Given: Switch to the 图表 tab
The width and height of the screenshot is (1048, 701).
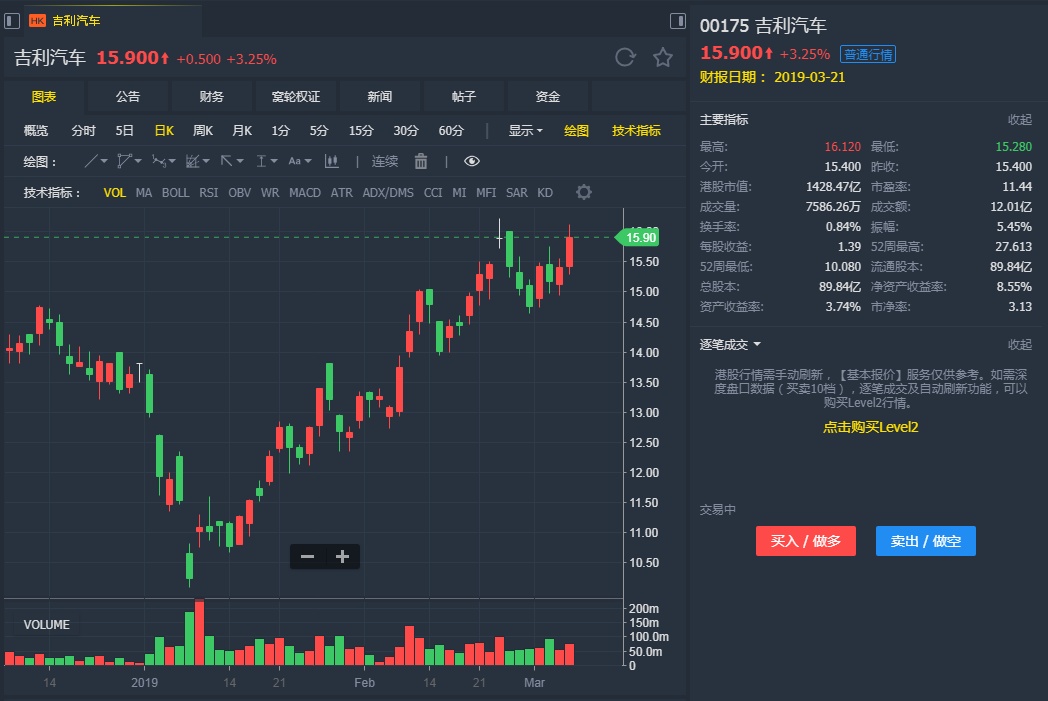Looking at the screenshot, I should click(44, 97).
